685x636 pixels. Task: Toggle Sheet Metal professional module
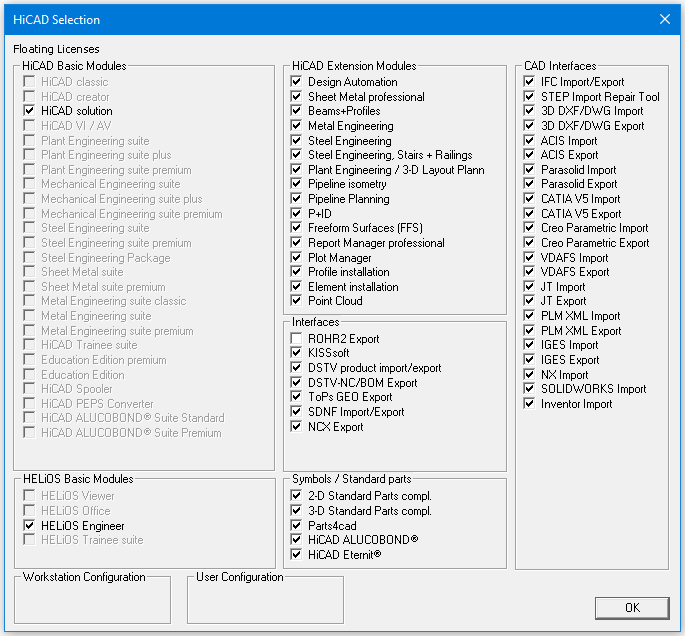point(296,97)
